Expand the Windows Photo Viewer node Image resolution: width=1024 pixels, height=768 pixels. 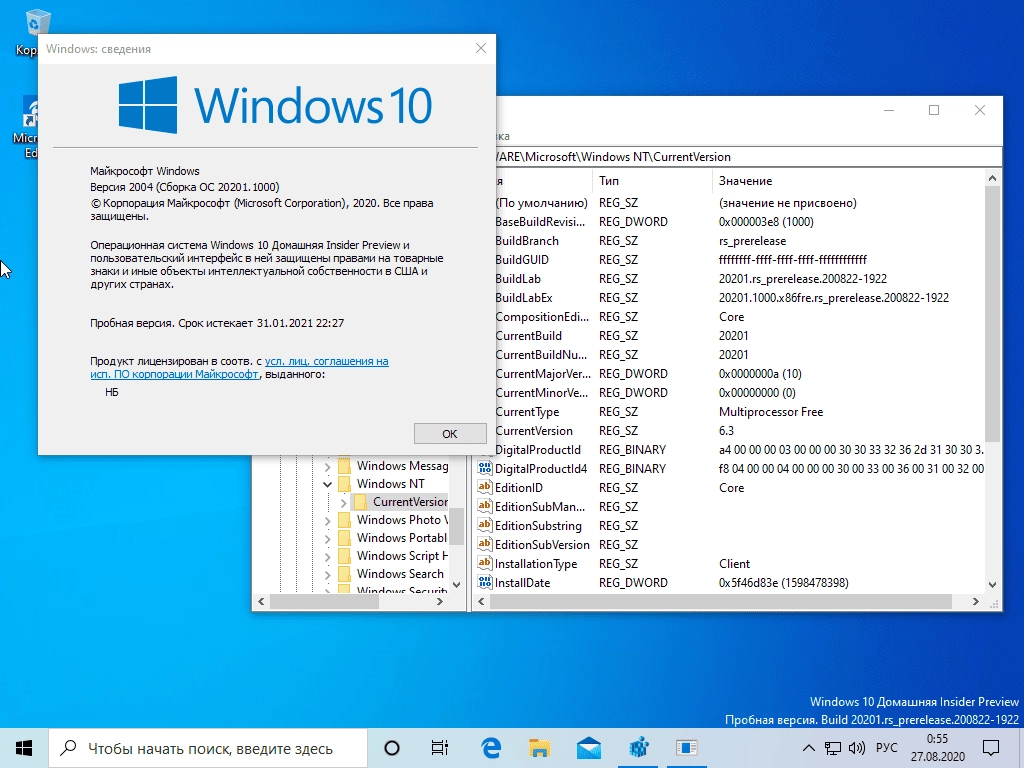click(x=327, y=520)
